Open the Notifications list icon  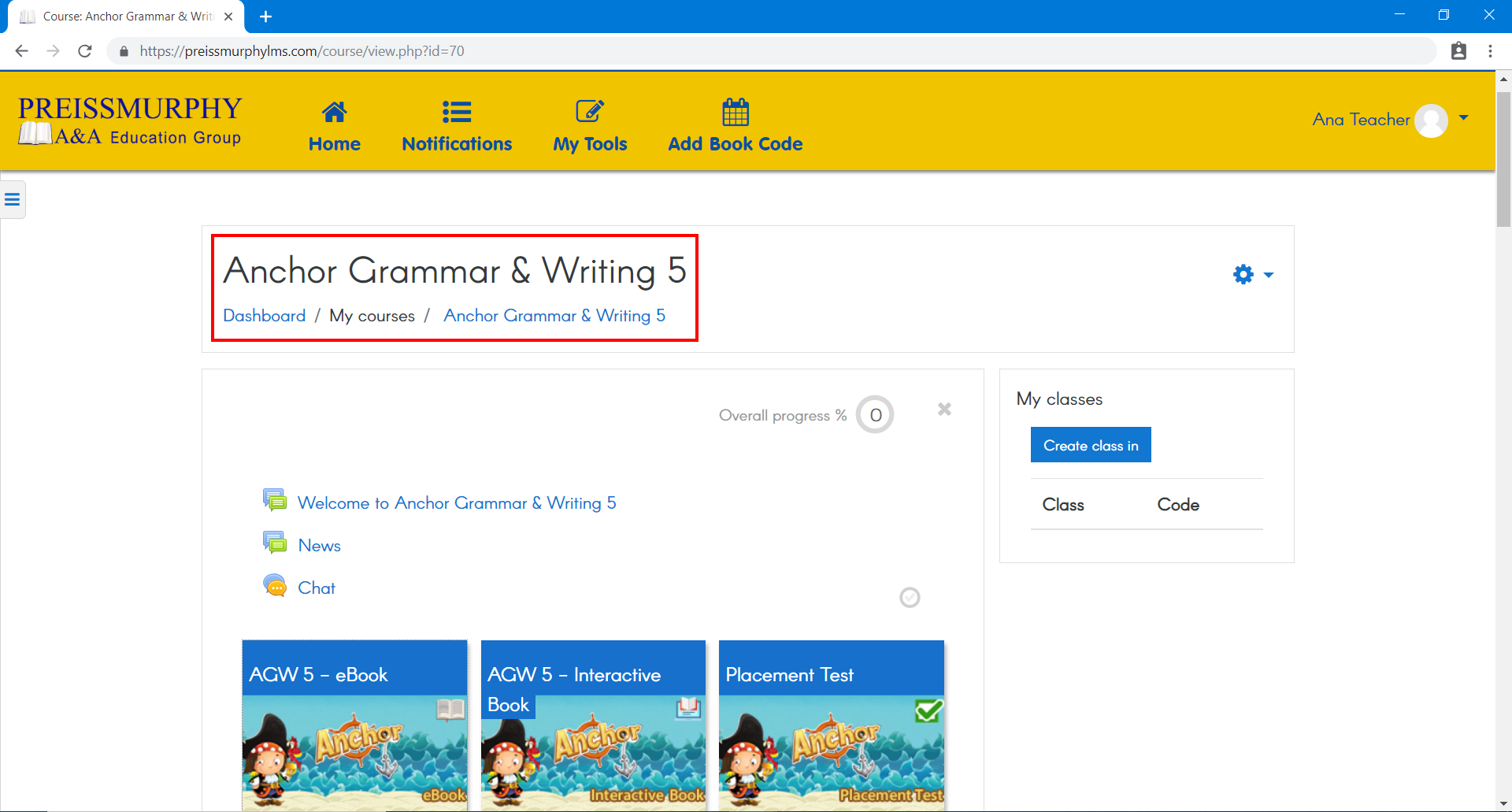[x=456, y=113]
